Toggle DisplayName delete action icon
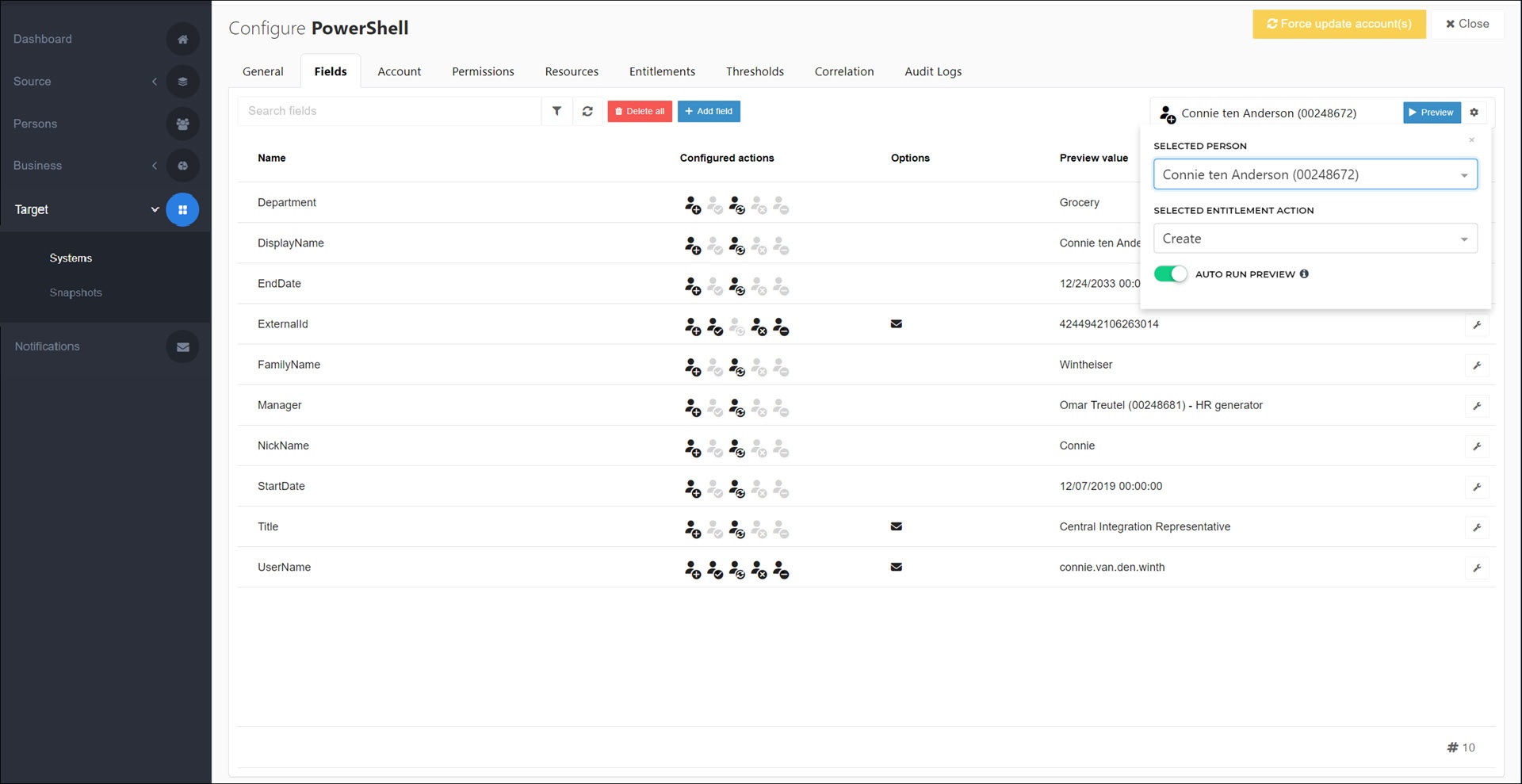 pos(781,246)
